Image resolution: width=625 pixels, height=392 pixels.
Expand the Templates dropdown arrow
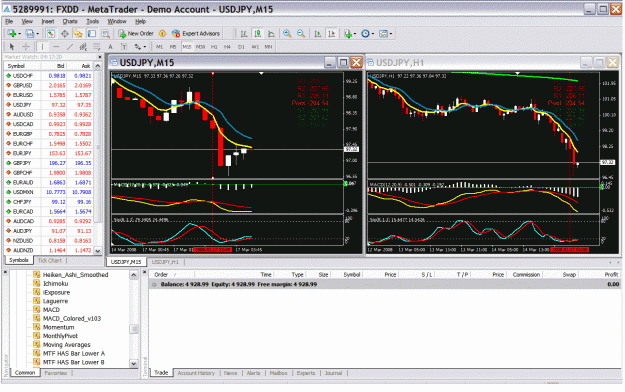391,34
